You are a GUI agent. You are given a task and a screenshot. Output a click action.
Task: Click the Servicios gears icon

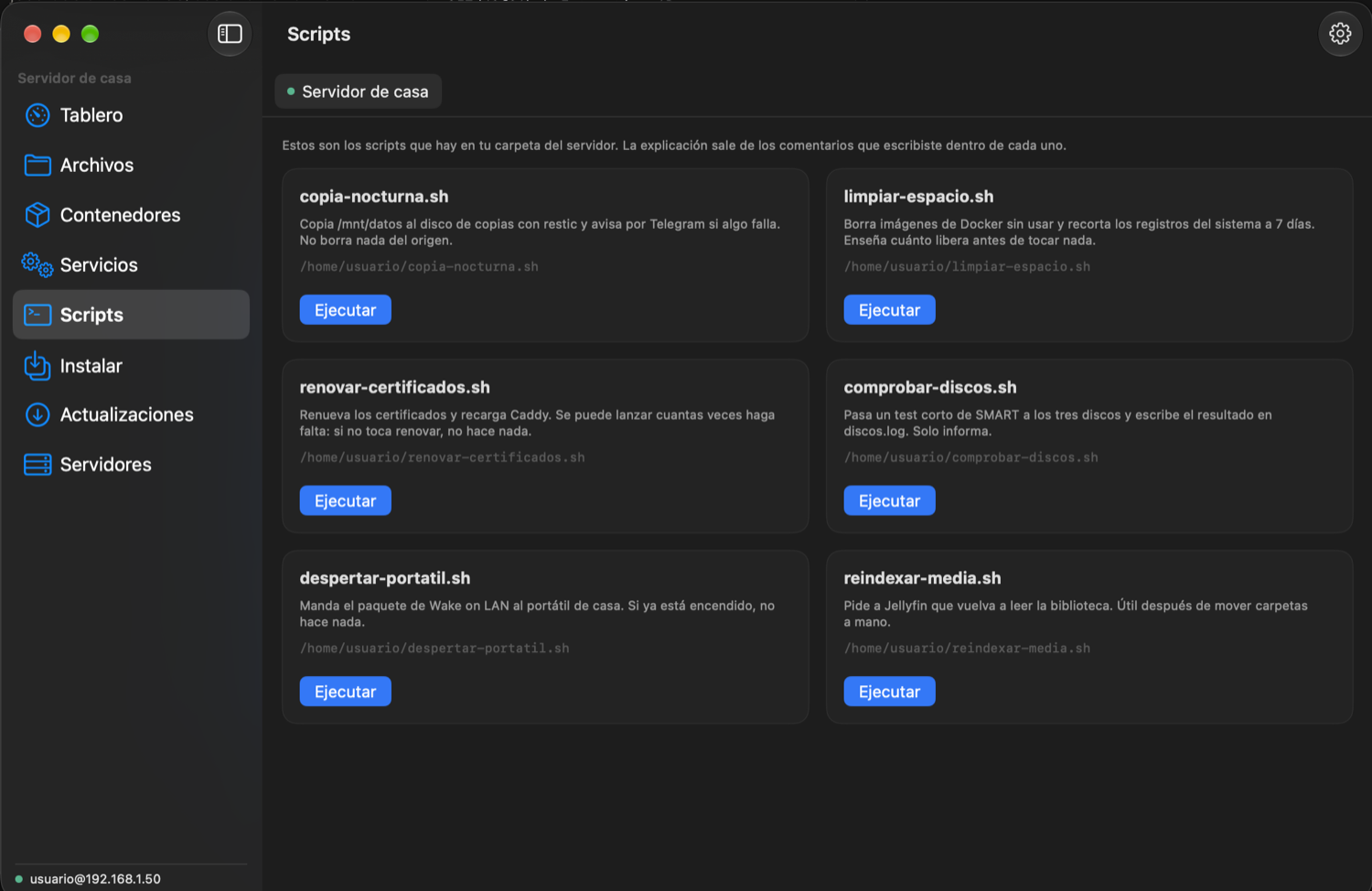pos(38,264)
